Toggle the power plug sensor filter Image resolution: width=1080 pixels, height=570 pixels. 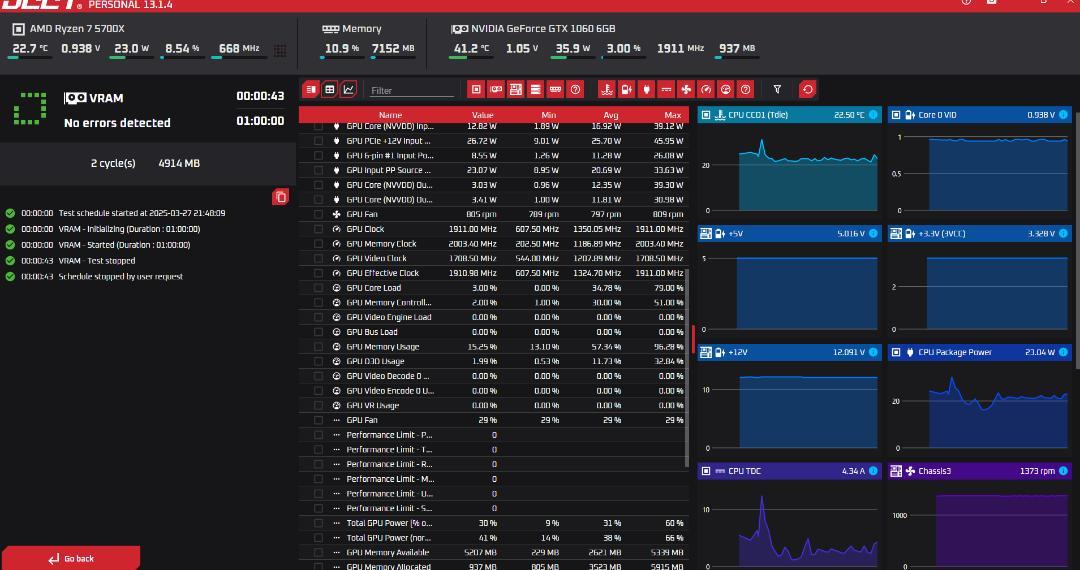[x=646, y=89]
